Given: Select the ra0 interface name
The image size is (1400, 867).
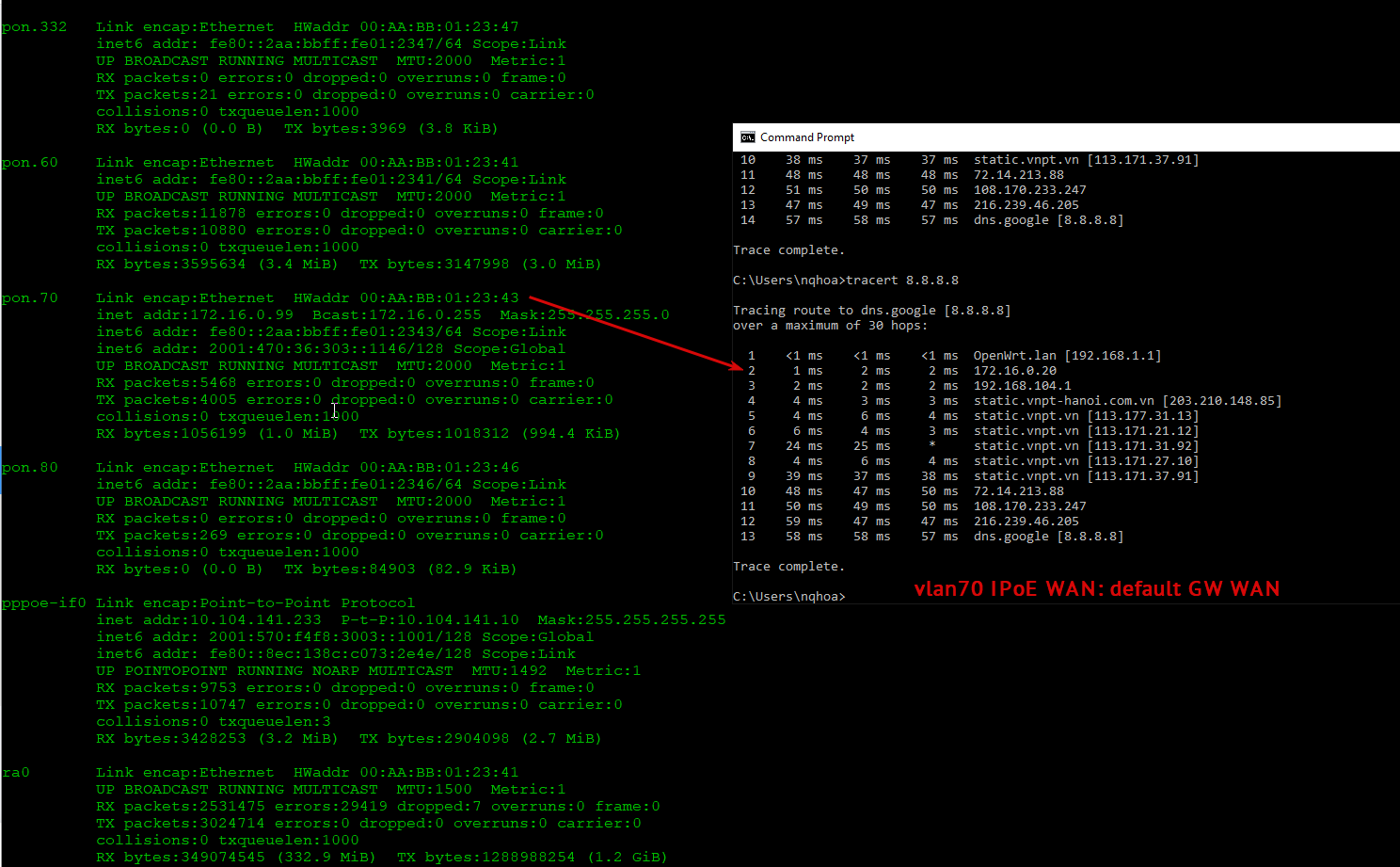Looking at the screenshot, I should coord(15,772).
